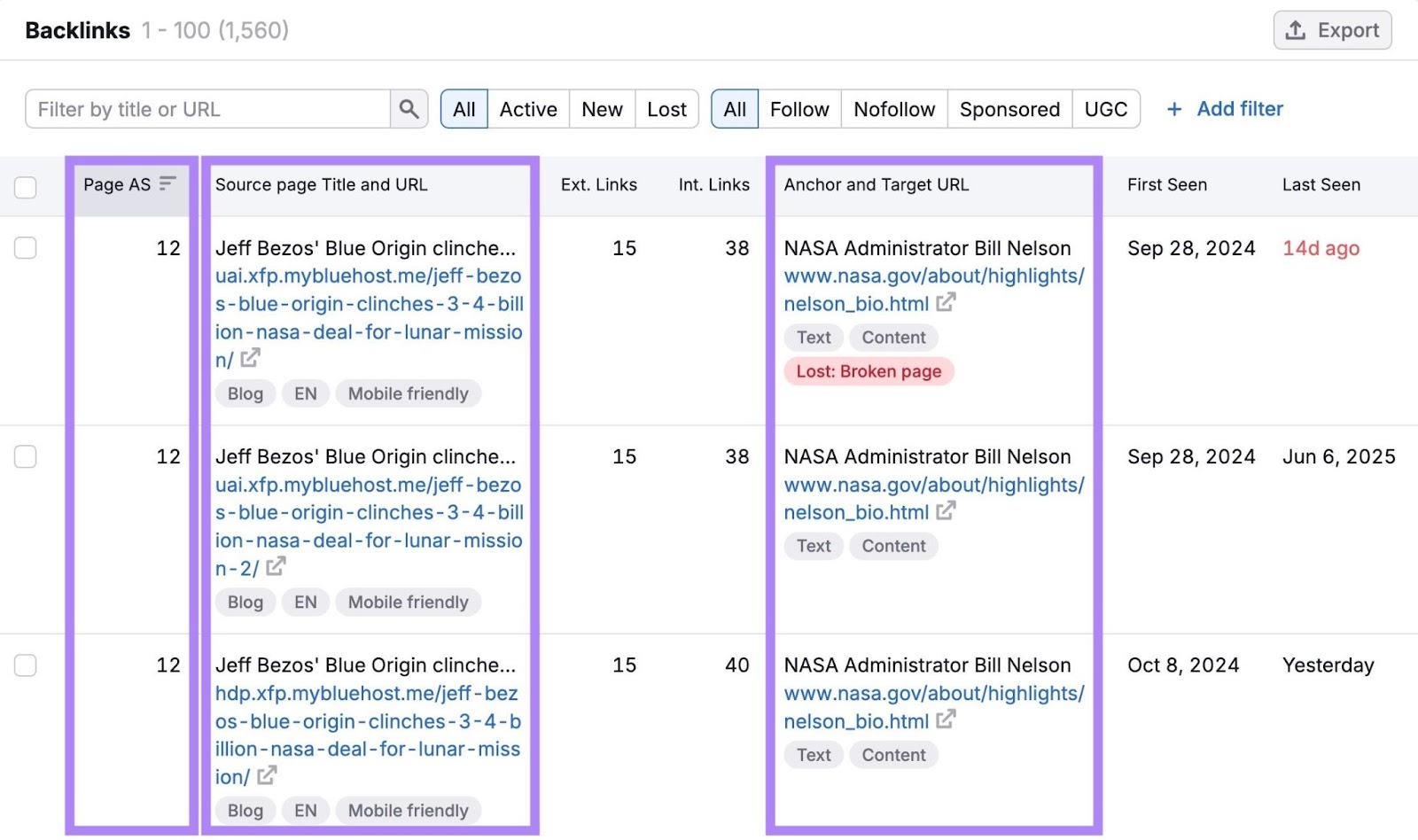The height and width of the screenshot is (840, 1418).
Task: Click the Add filter option
Action: coord(1238,109)
